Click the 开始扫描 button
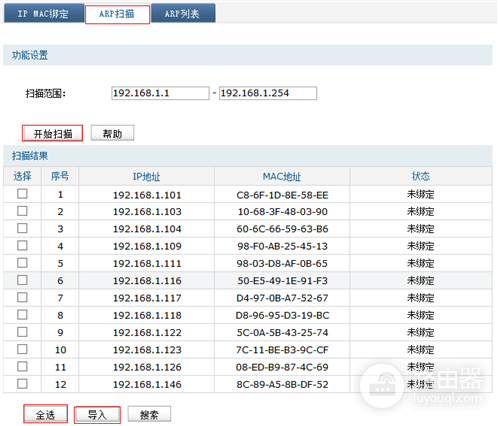 [x=52, y=133]
